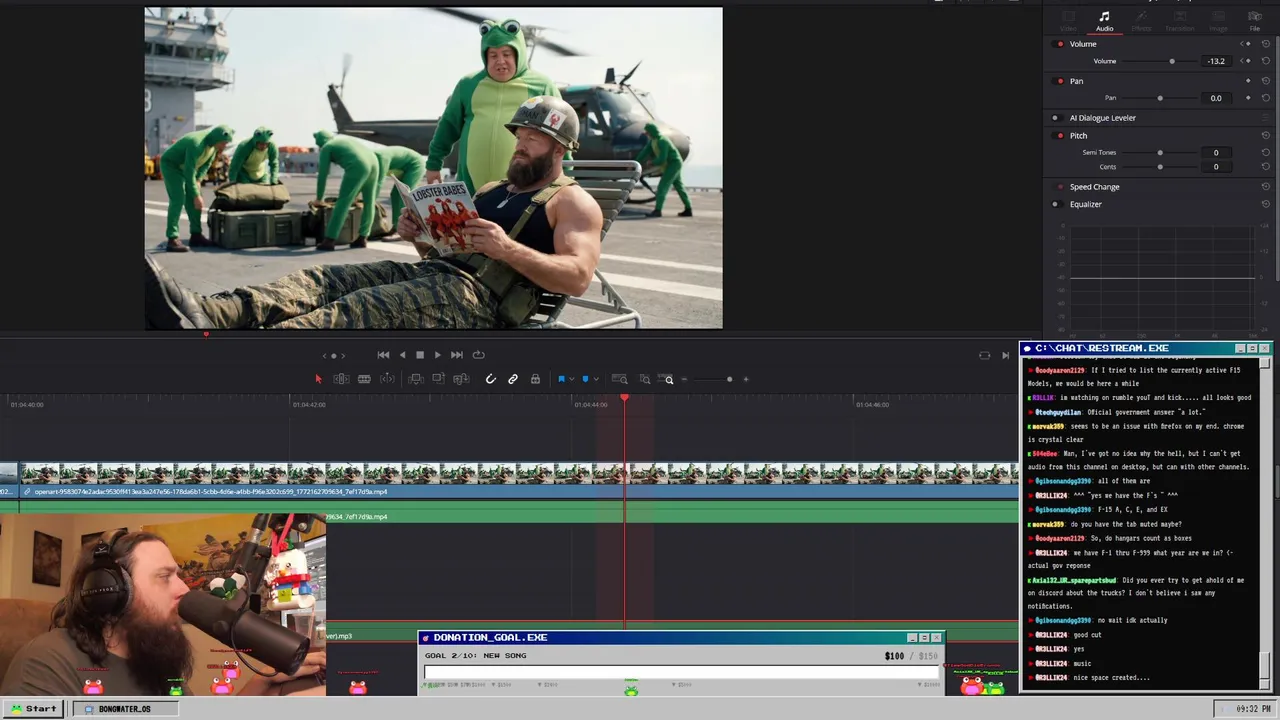1280x720 pixels.
Task: Open the marker color dropdown arrow
Action: pos(596,380)
